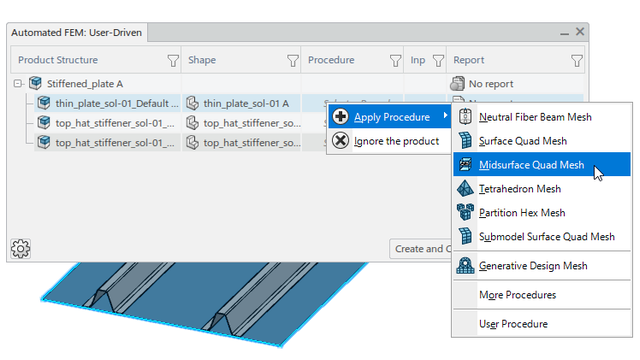Select the Partition Hex Mesh icon

[x=465, y=212]
